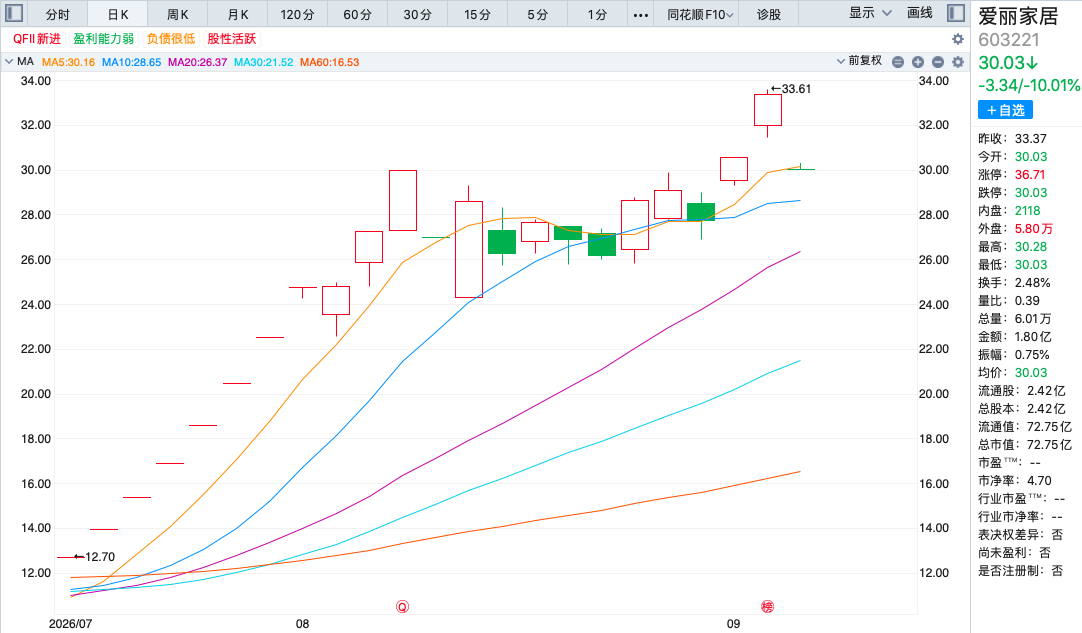
Task: Expand the 同花顺F10 dropdown
Action: point(699,14)
